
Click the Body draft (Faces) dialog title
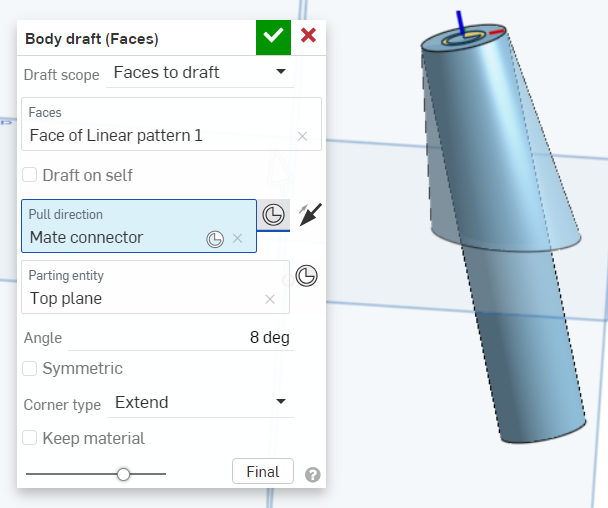click(x=92, y=39)
